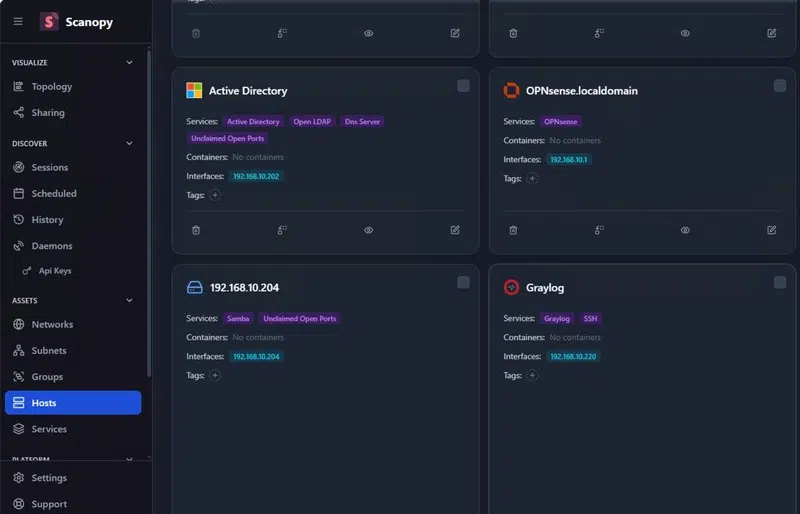Click trash icon on top-left card
Image resolution: width=800 pixels, height=514 pixels.
(196, 33)
